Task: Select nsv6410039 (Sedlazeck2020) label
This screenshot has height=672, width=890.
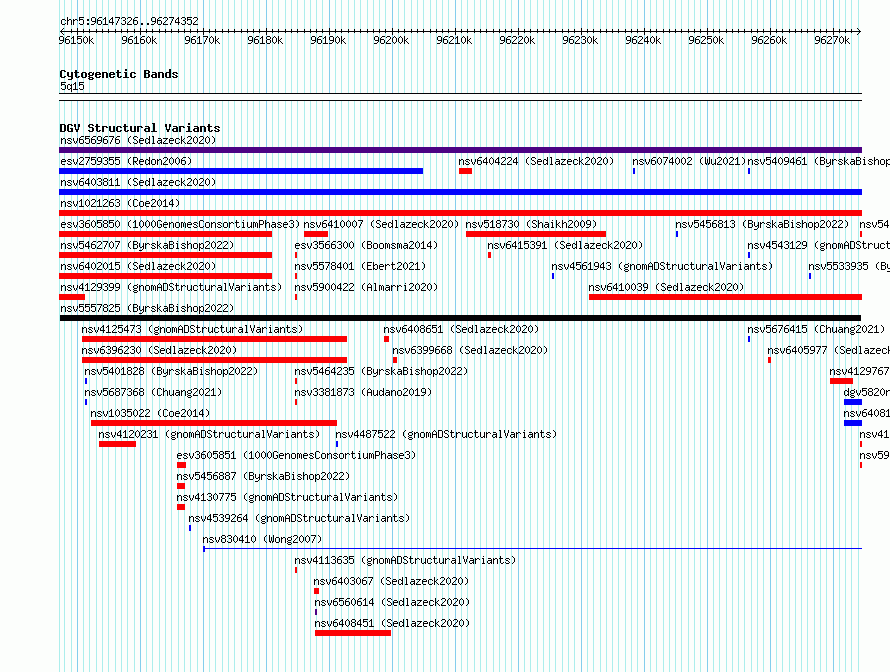Action: (x=666, y=287)
